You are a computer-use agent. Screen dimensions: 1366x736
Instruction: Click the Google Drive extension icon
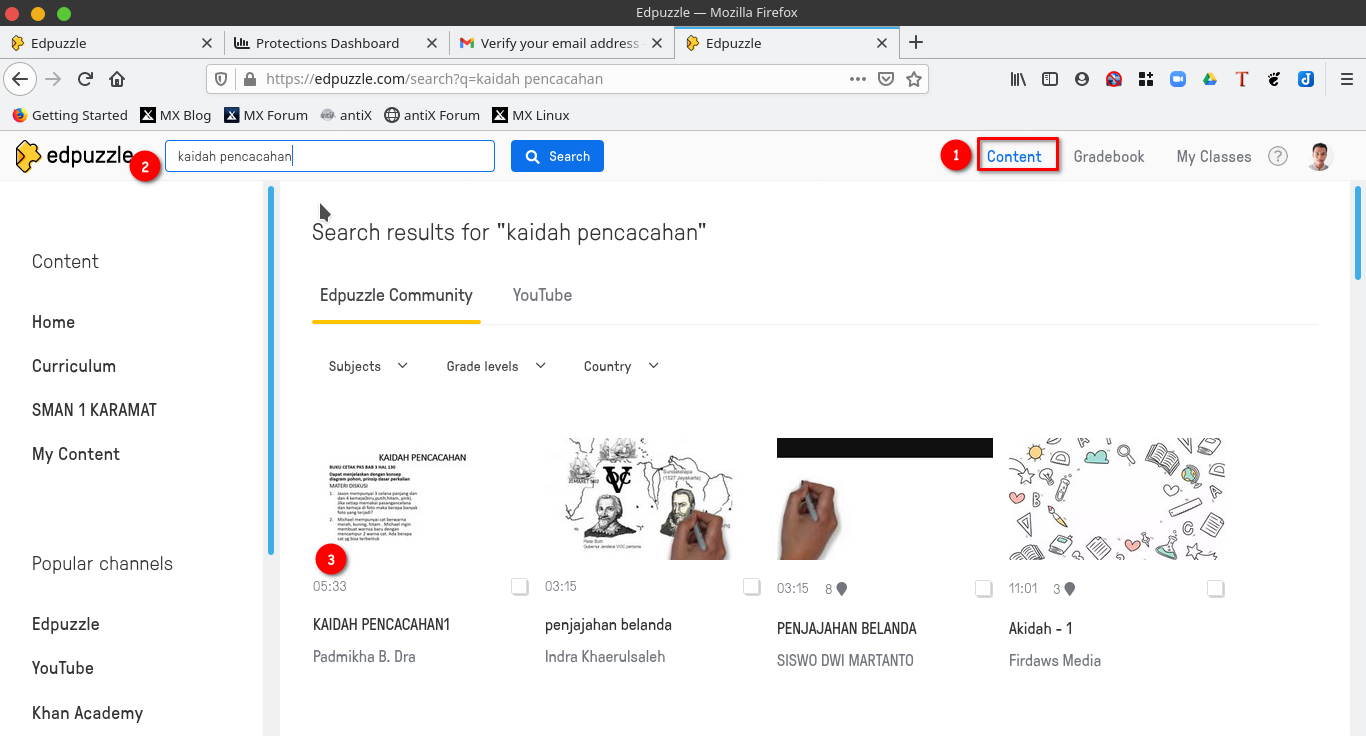(1210, 79)
